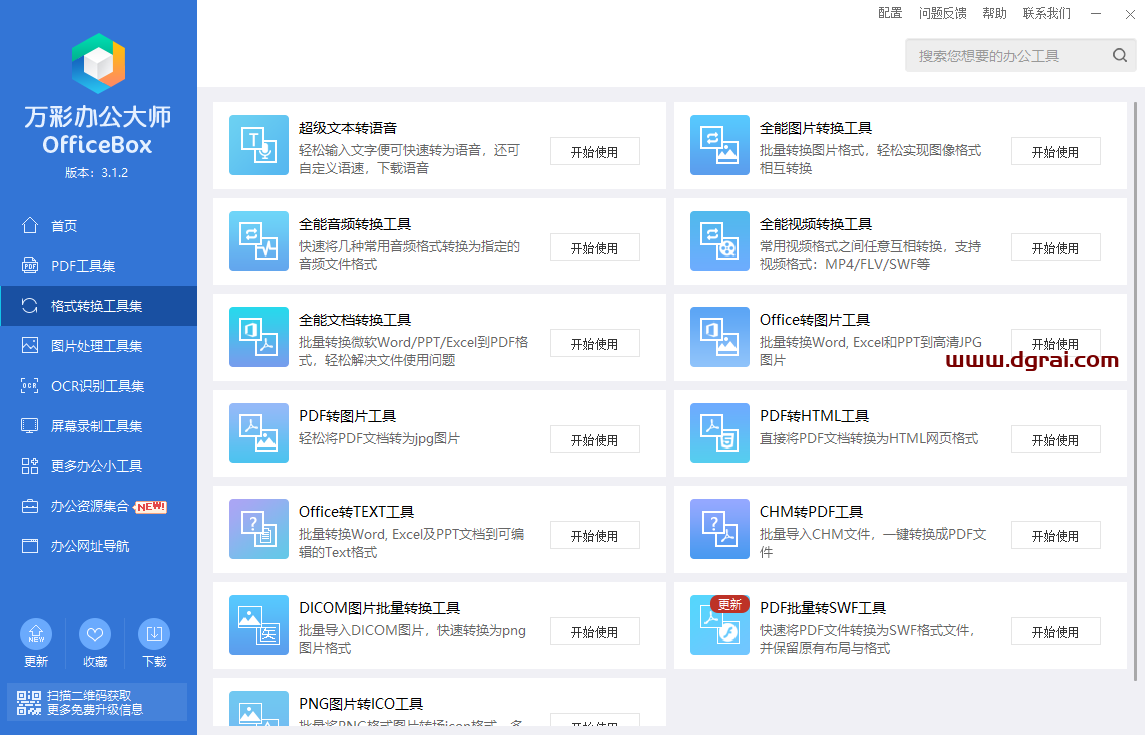The image size is (1145, 735).
Task: Click the 首页 home icon in sidebar
Action: coord(30,226)
